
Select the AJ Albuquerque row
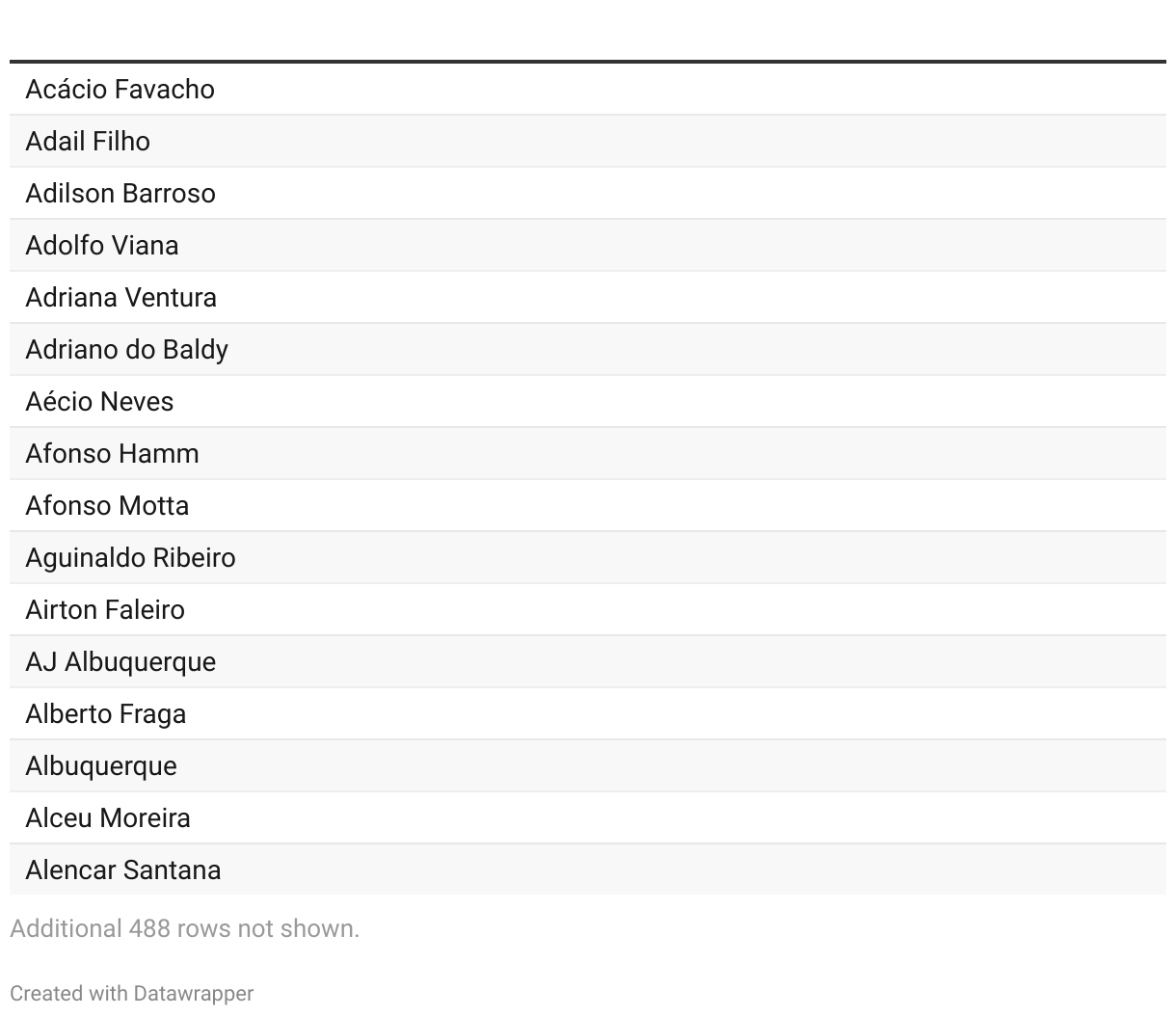pyautogui.click(x=120, y=662)
